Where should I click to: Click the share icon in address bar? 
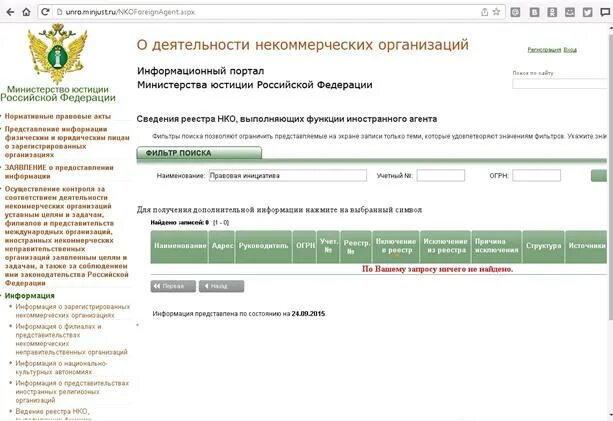(x=484, y=12)
